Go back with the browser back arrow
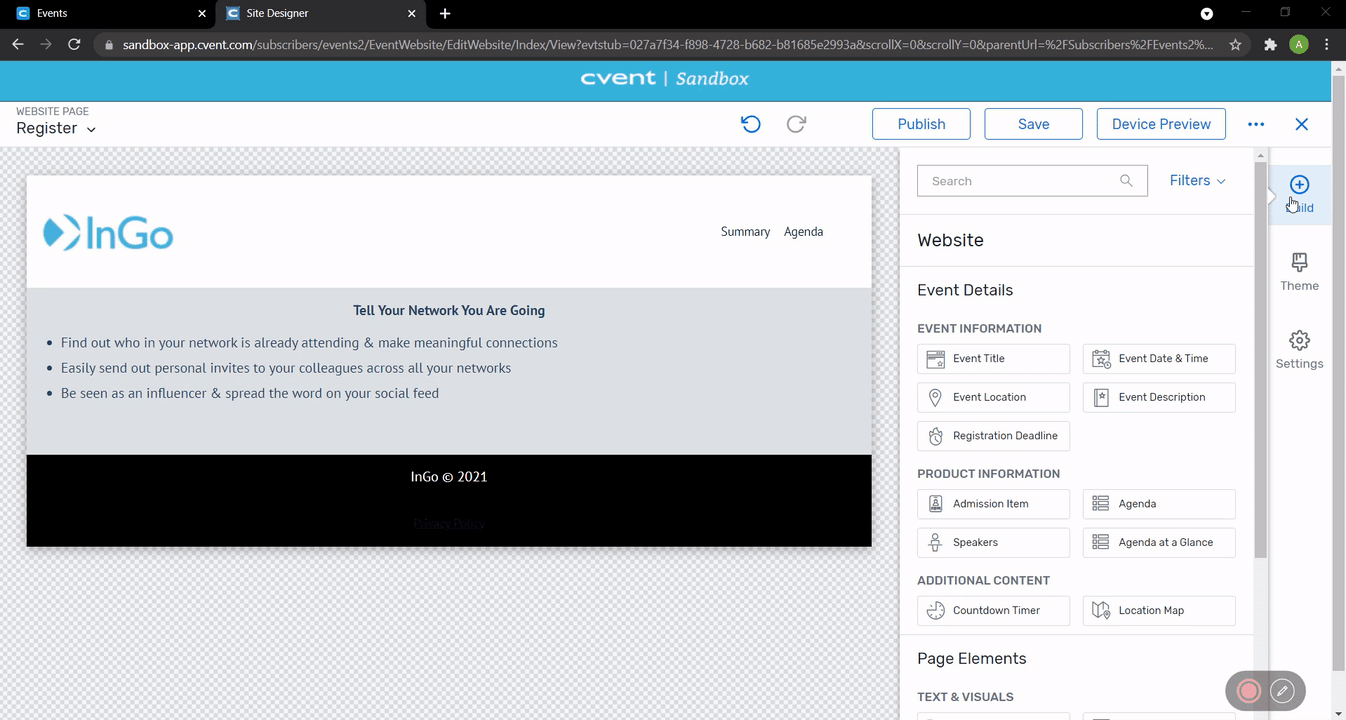Image resolution: width=1346 pixels, height=720 pixels. [18, 44]
